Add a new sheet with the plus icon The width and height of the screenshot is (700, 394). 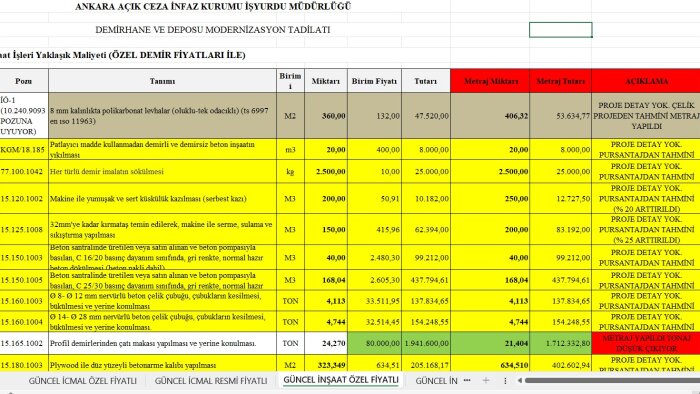(x=486, y=381)
